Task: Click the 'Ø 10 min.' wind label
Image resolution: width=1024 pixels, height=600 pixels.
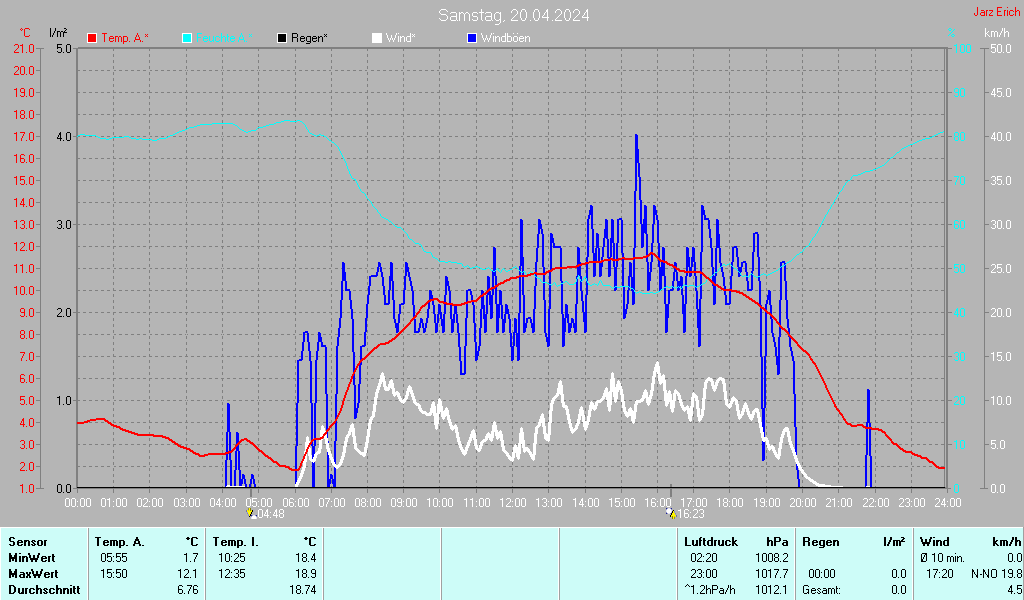Action: click(x=942, y=558)
